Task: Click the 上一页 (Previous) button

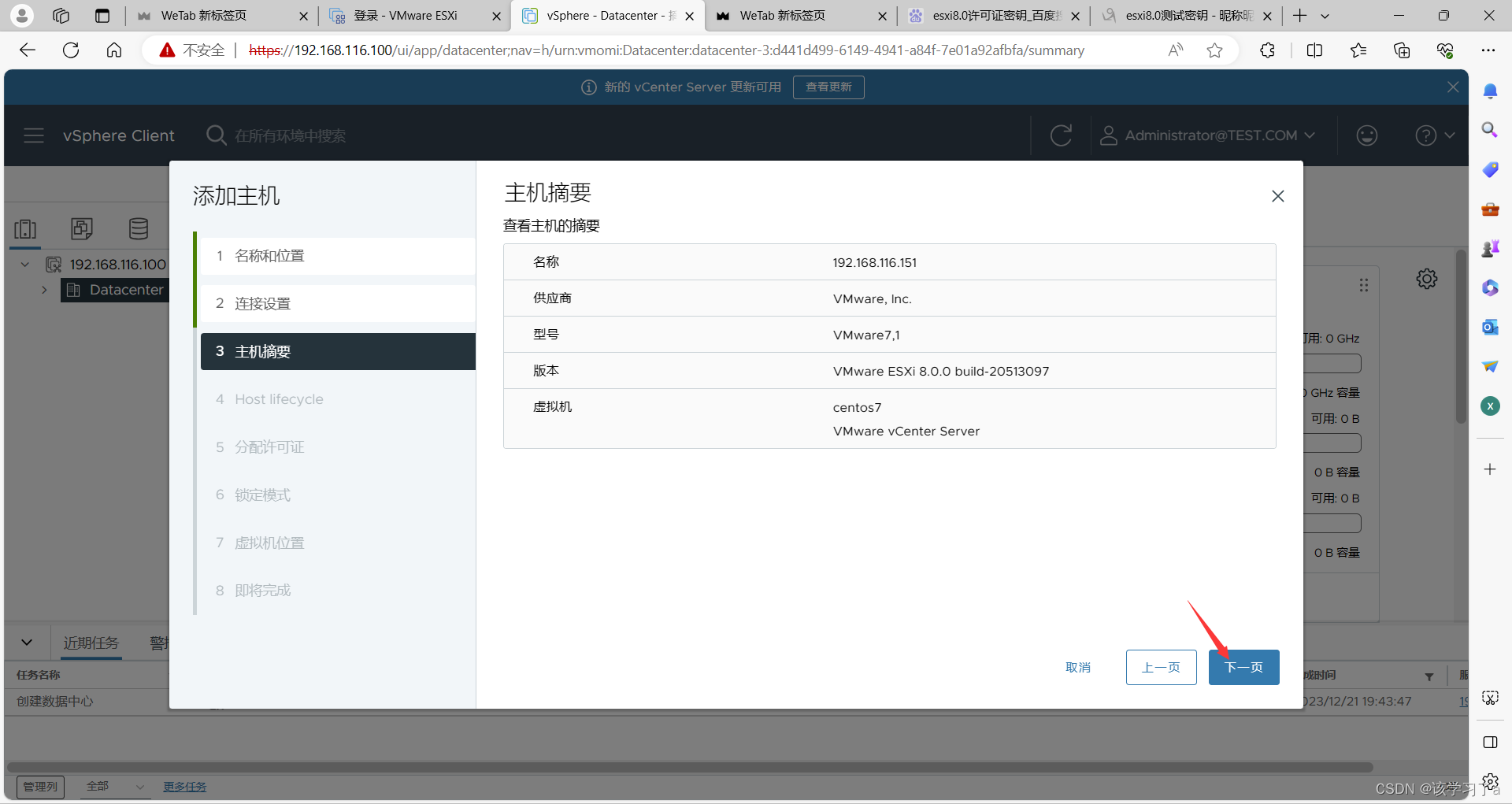Action: point(1161,667)
